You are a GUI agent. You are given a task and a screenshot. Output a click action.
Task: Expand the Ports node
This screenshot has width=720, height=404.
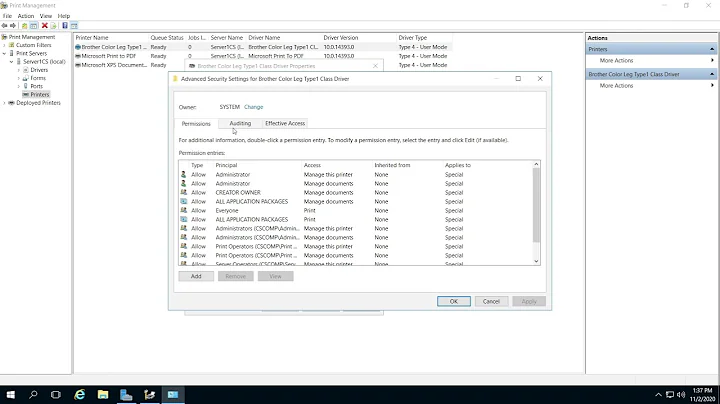pos(19,86)
